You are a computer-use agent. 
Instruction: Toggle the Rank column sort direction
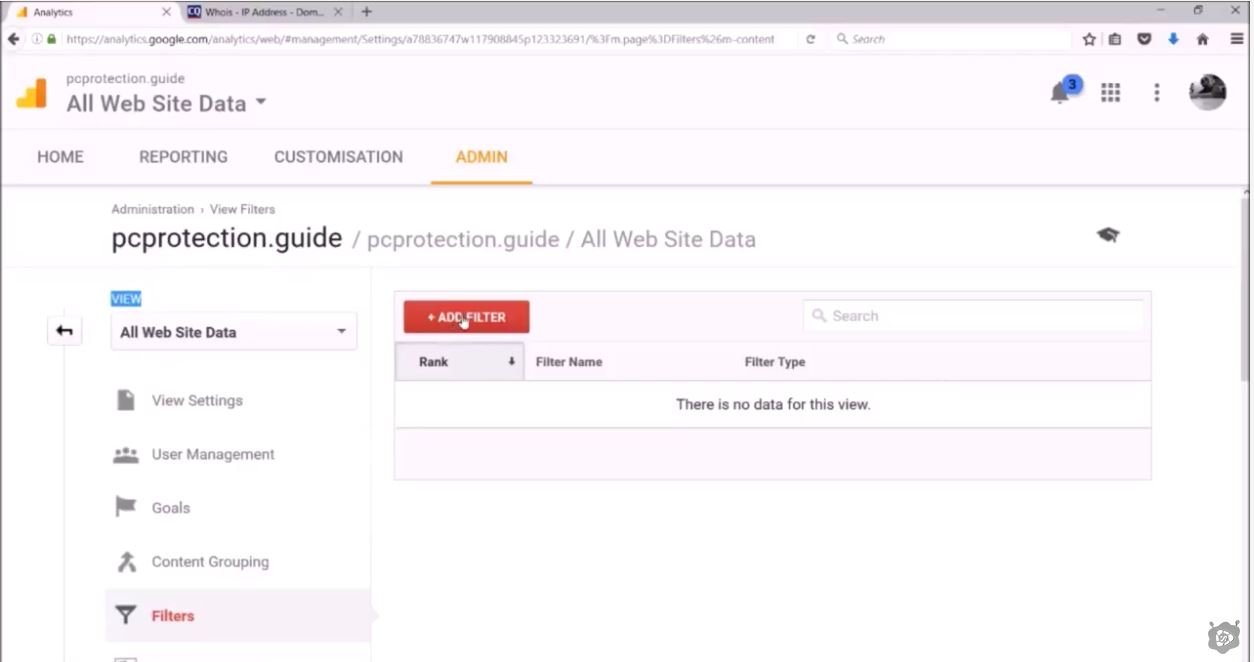coord(511,361)
